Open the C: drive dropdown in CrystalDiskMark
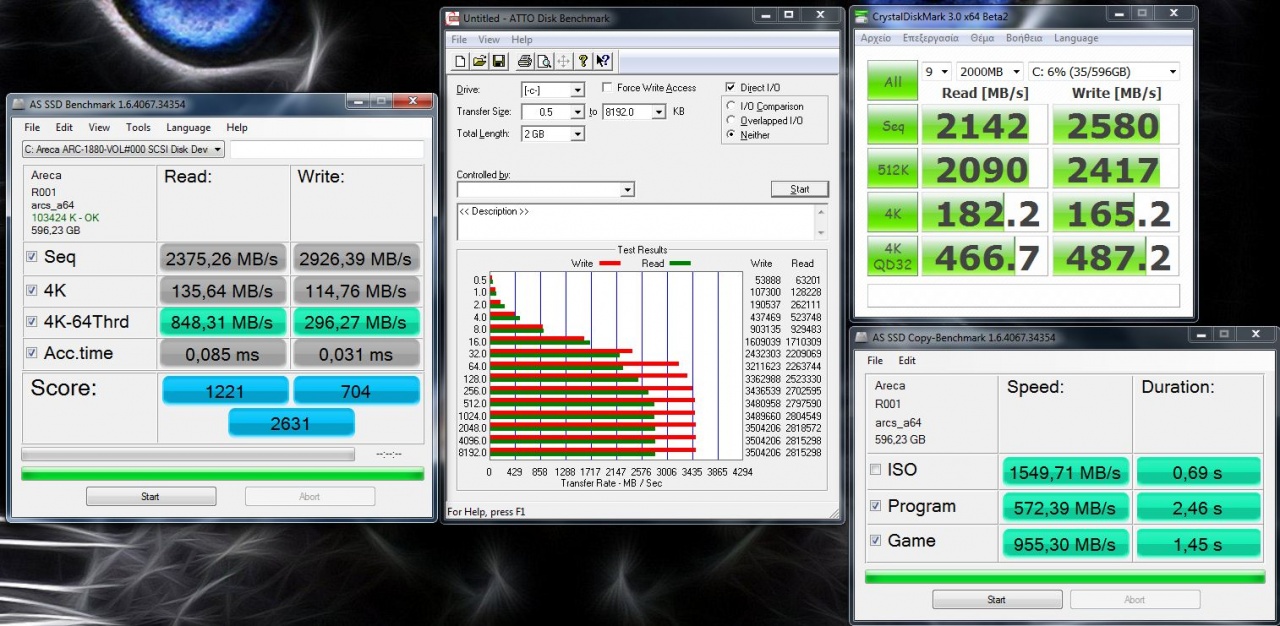This screenshot has width=1280, height=626. (x=1104, y=72)
